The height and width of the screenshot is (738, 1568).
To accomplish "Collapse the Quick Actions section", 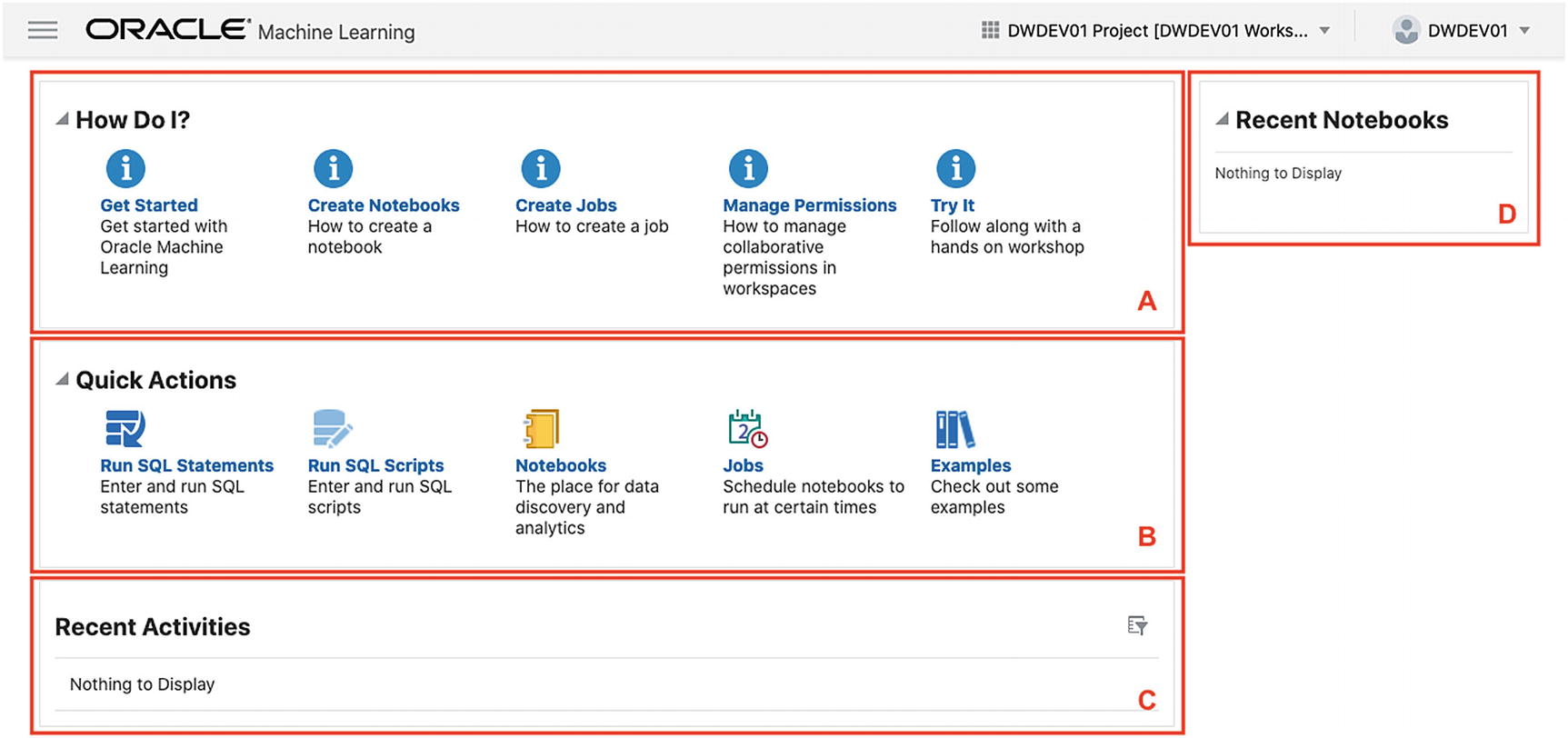I will point(62,379).
